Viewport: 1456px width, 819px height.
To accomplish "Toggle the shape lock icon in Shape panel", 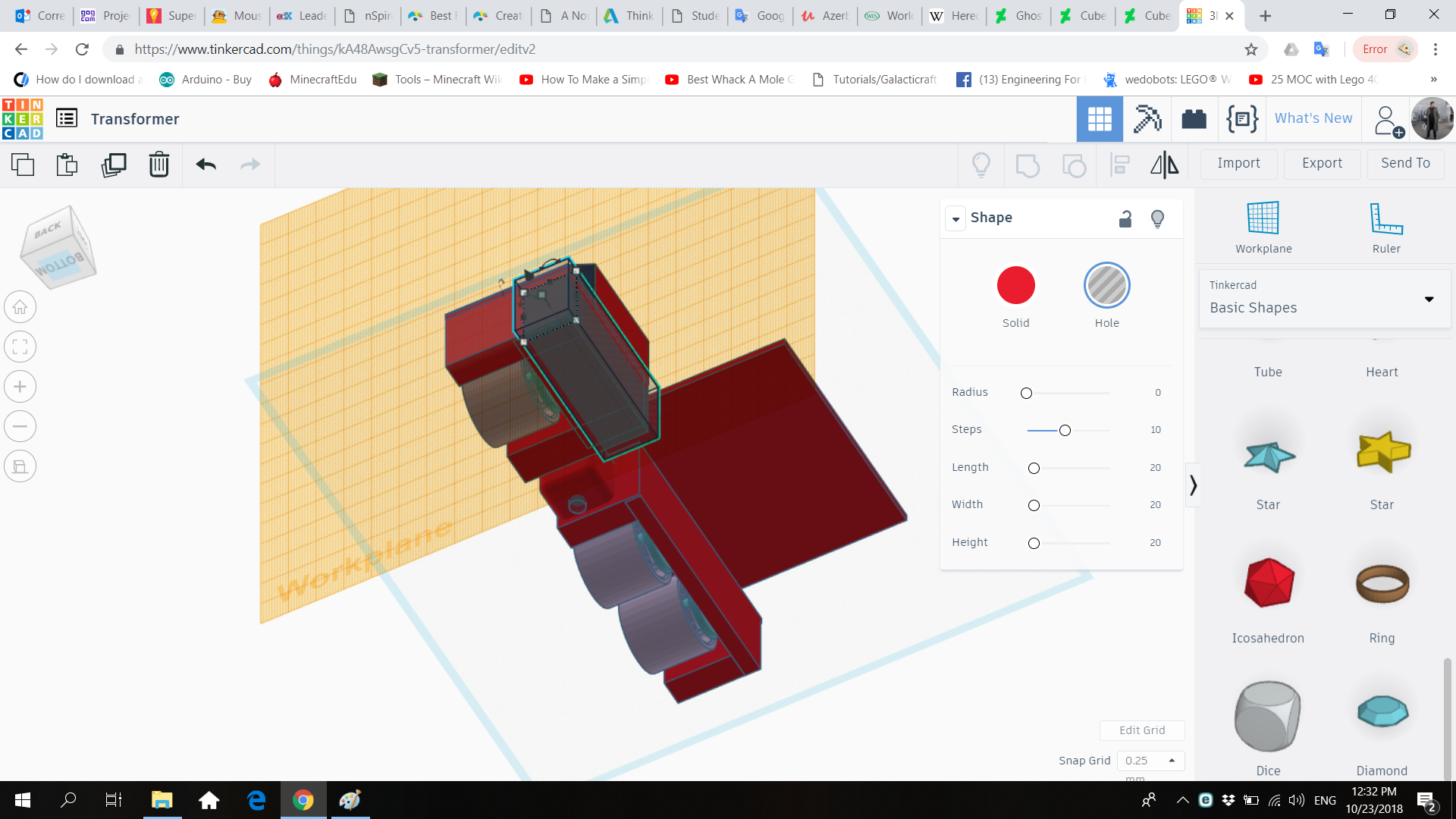I will pyautogui.click(x=1125, y=218).
